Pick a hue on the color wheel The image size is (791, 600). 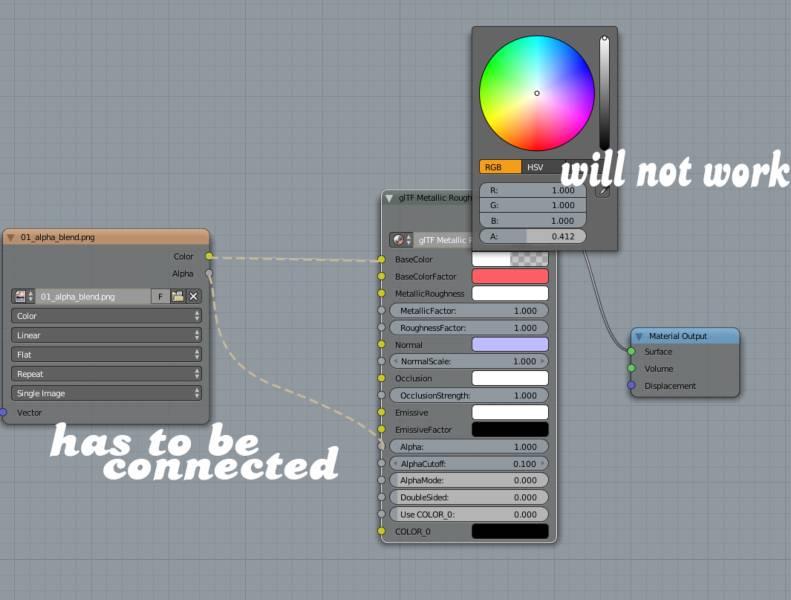point(537,93)
